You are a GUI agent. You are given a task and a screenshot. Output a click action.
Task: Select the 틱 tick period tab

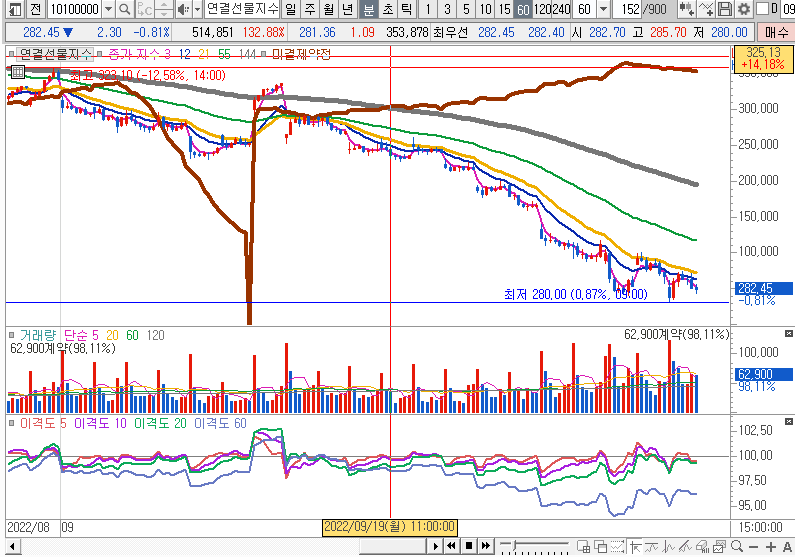coord(404,9)
